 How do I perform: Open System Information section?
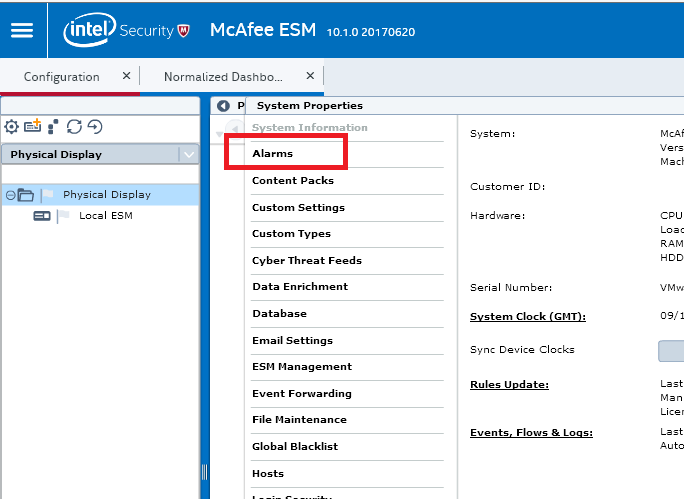pyautogui.click(x=310, y=127)
